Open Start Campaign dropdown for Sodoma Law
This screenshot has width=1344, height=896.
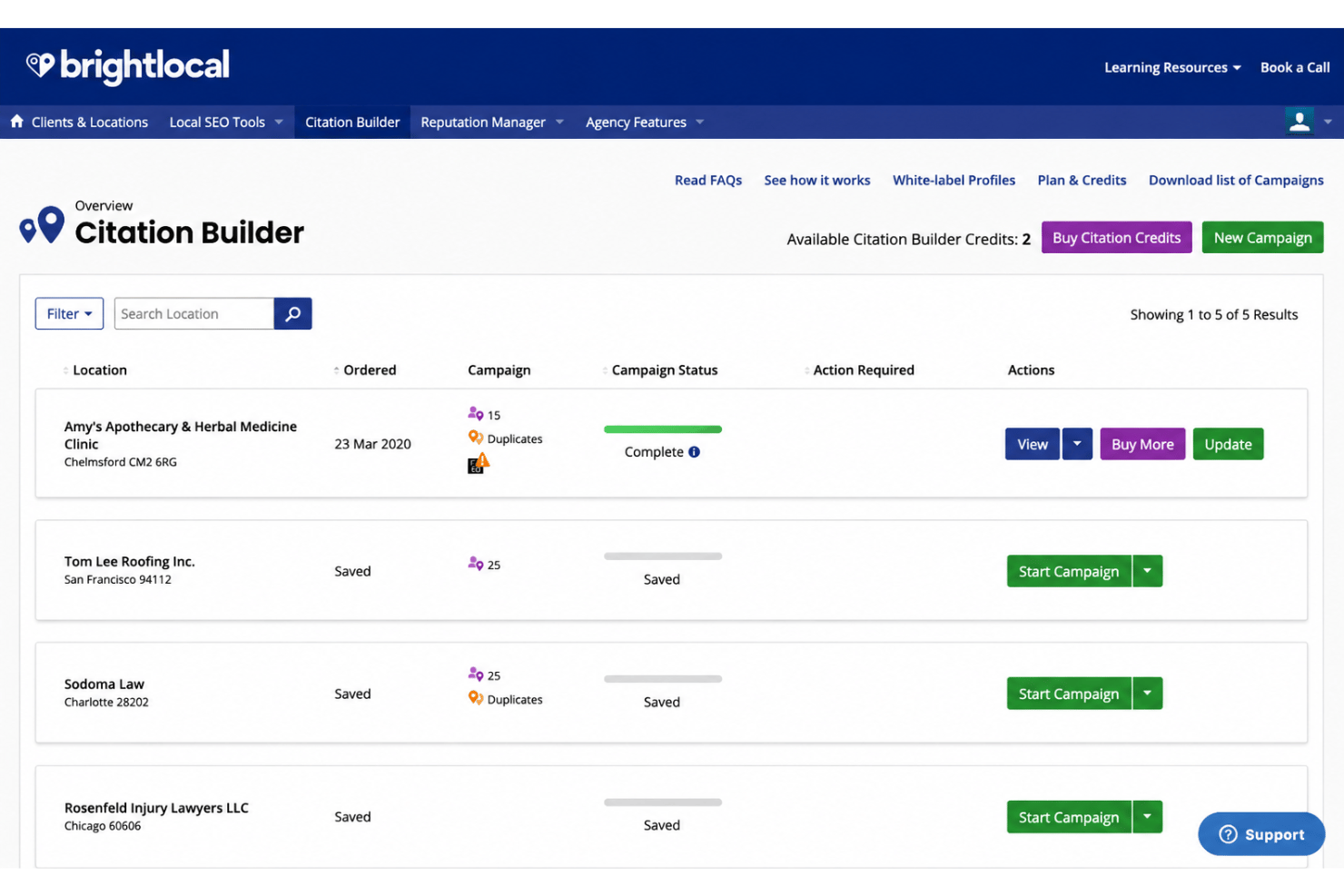point(1148,694)
